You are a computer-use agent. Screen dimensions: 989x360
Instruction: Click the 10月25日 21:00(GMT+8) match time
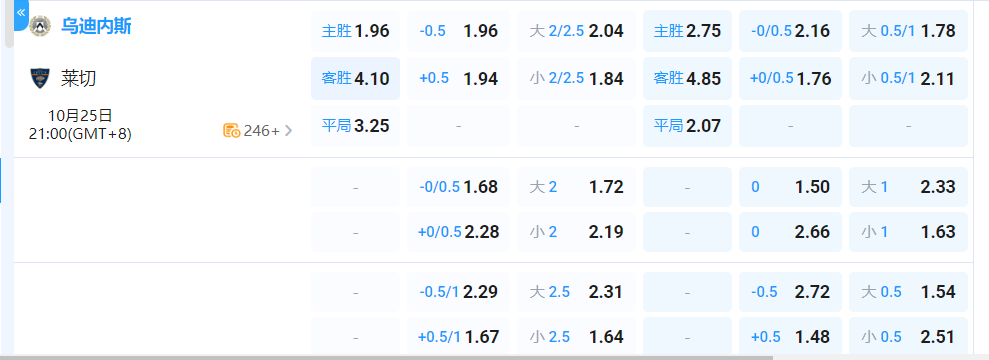click(x=80, y=125)
